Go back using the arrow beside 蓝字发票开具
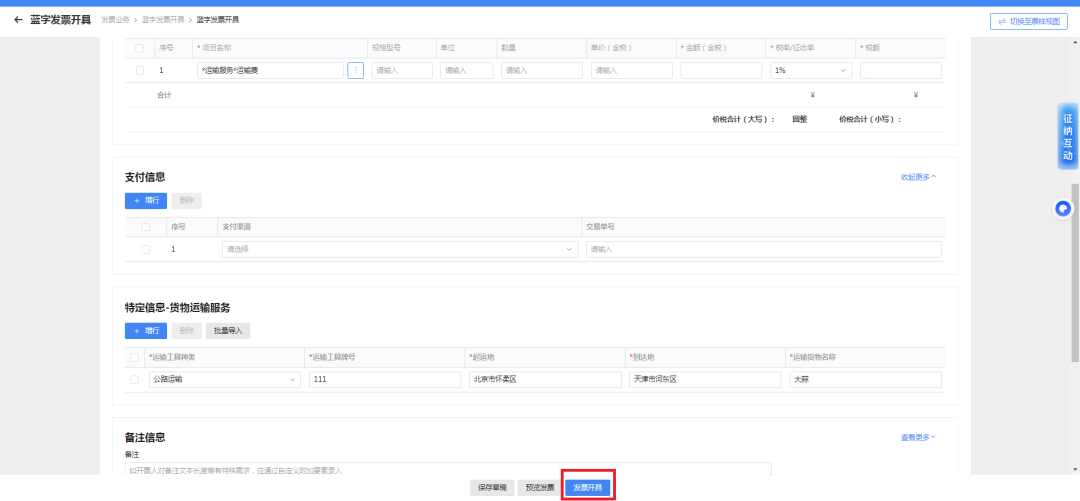Image resolution: width=1080 pixels, height=501 pixels. click(19, 20)
